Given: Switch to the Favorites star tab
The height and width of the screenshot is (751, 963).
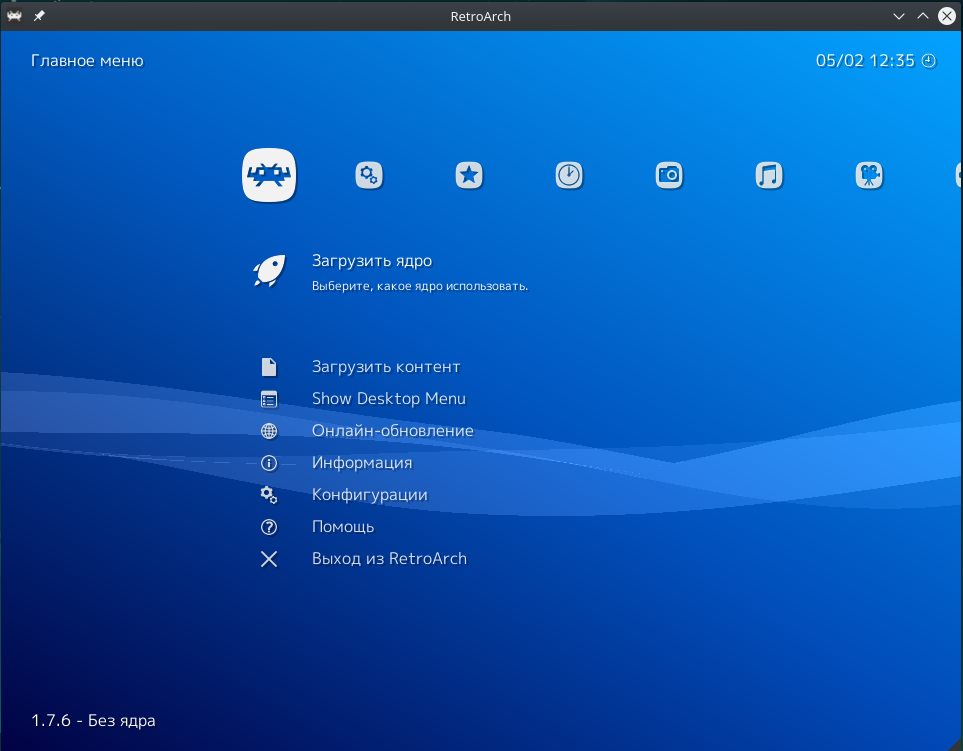Looking at the screenshot, I should point(469,175).
